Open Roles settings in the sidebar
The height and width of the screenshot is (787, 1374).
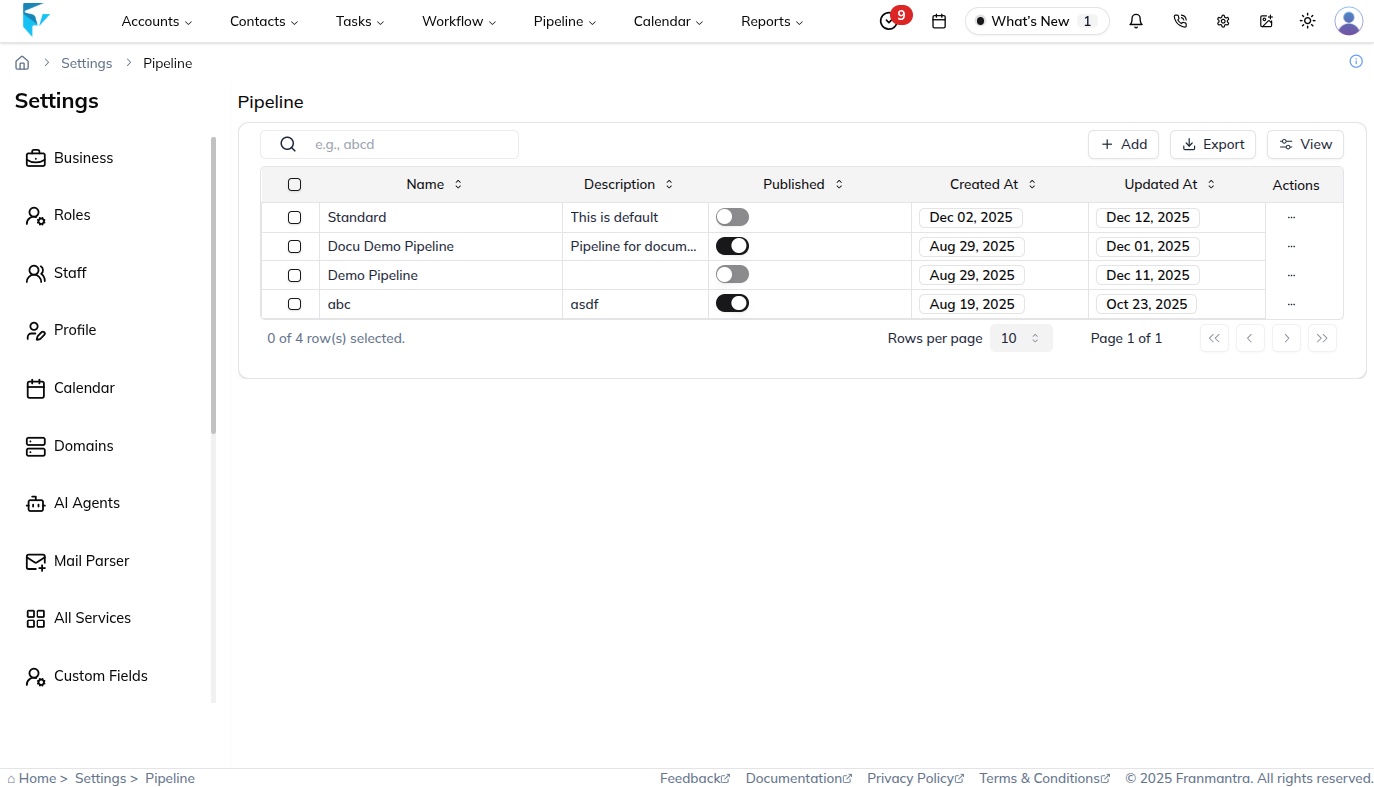(58, 215)
